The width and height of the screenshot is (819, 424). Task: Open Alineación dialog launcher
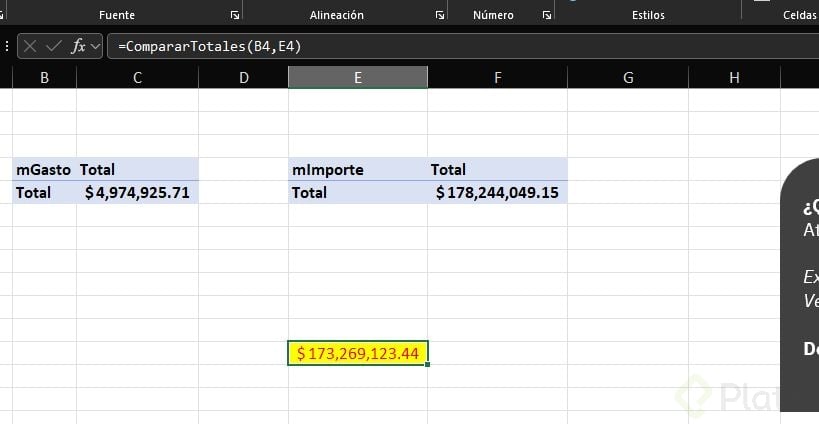[x=440, y=15]
